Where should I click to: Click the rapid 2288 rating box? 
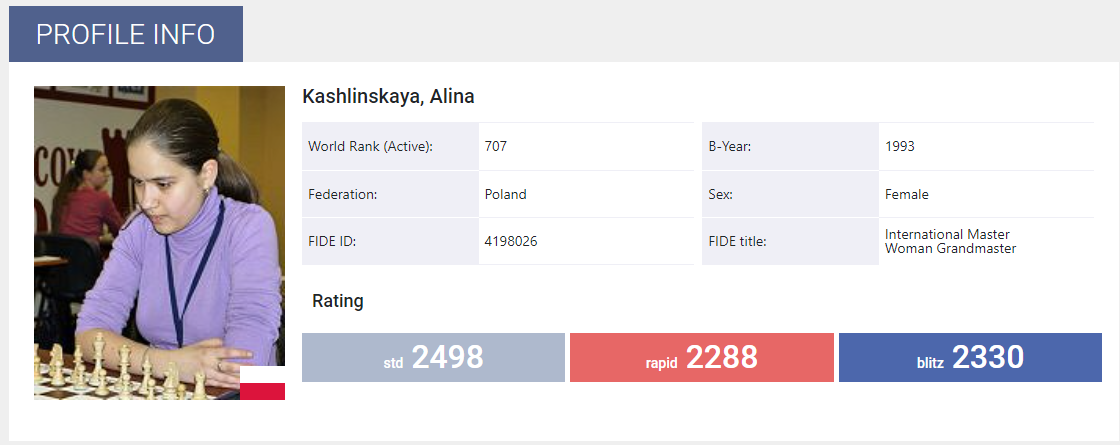pos(701,357)
